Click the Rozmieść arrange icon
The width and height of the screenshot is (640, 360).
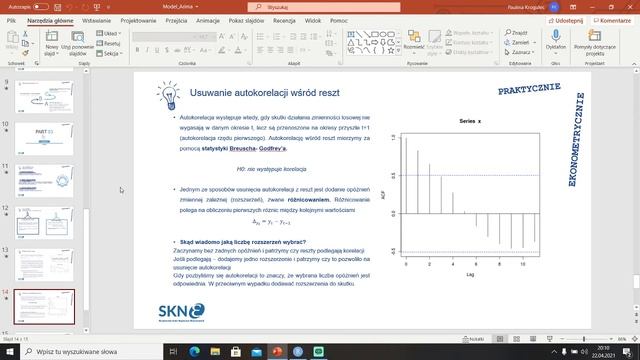tap(414, 37)
